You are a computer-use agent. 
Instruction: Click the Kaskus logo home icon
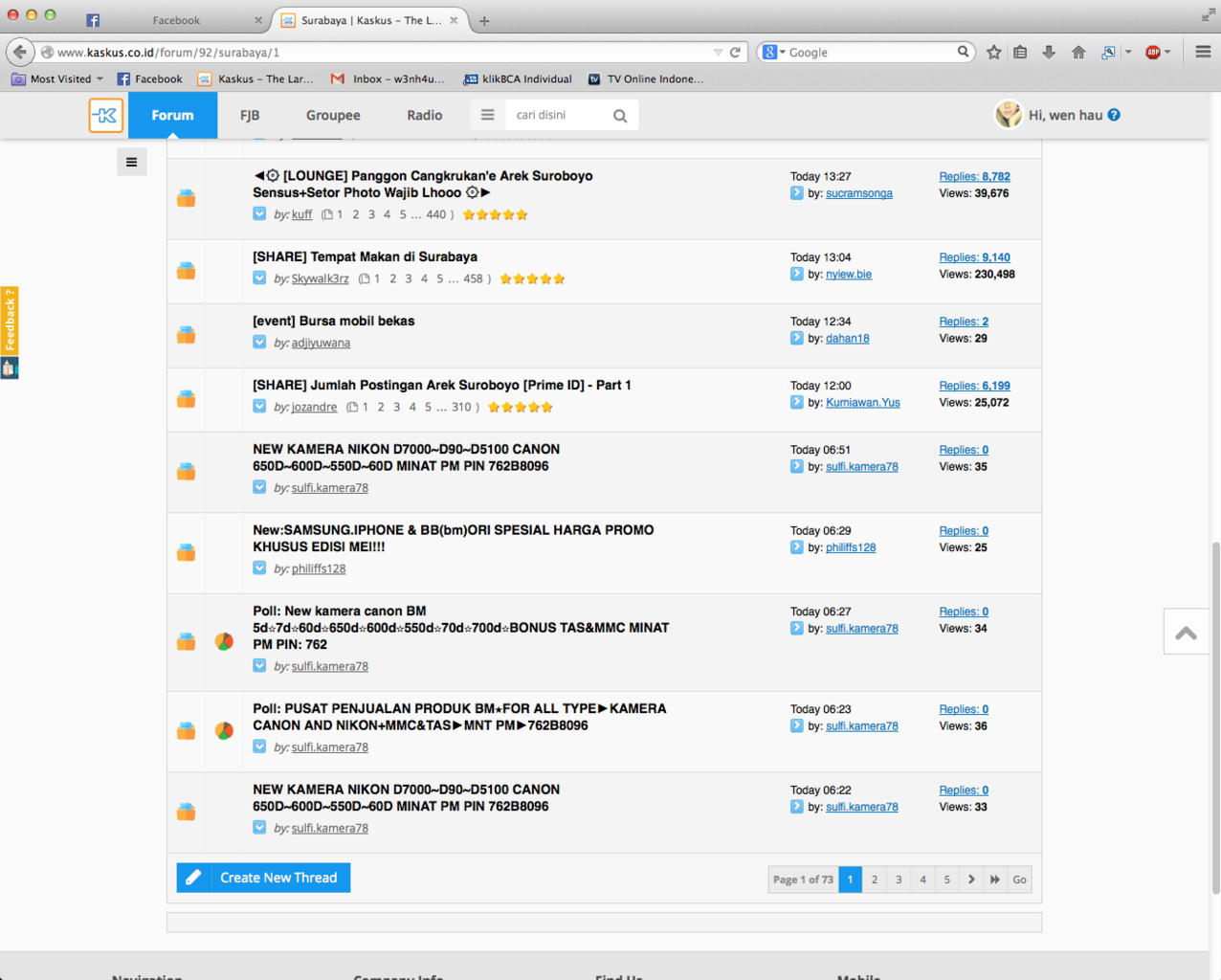(x=106, y=116)
